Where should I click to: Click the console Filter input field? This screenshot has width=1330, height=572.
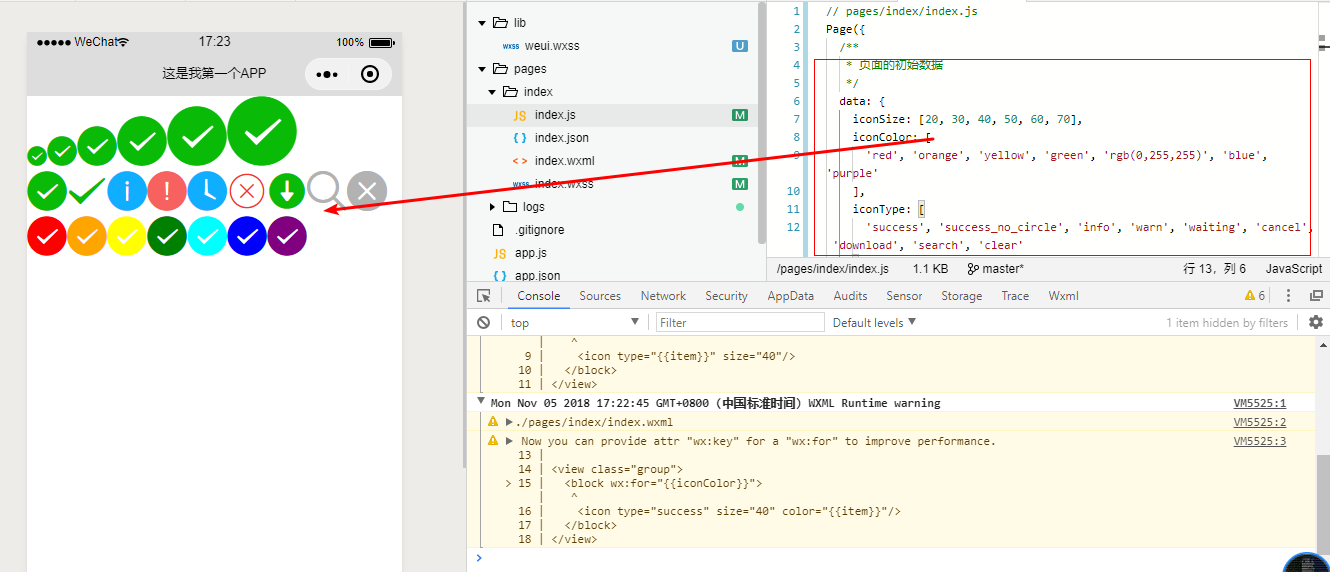(x=740, y=323)
